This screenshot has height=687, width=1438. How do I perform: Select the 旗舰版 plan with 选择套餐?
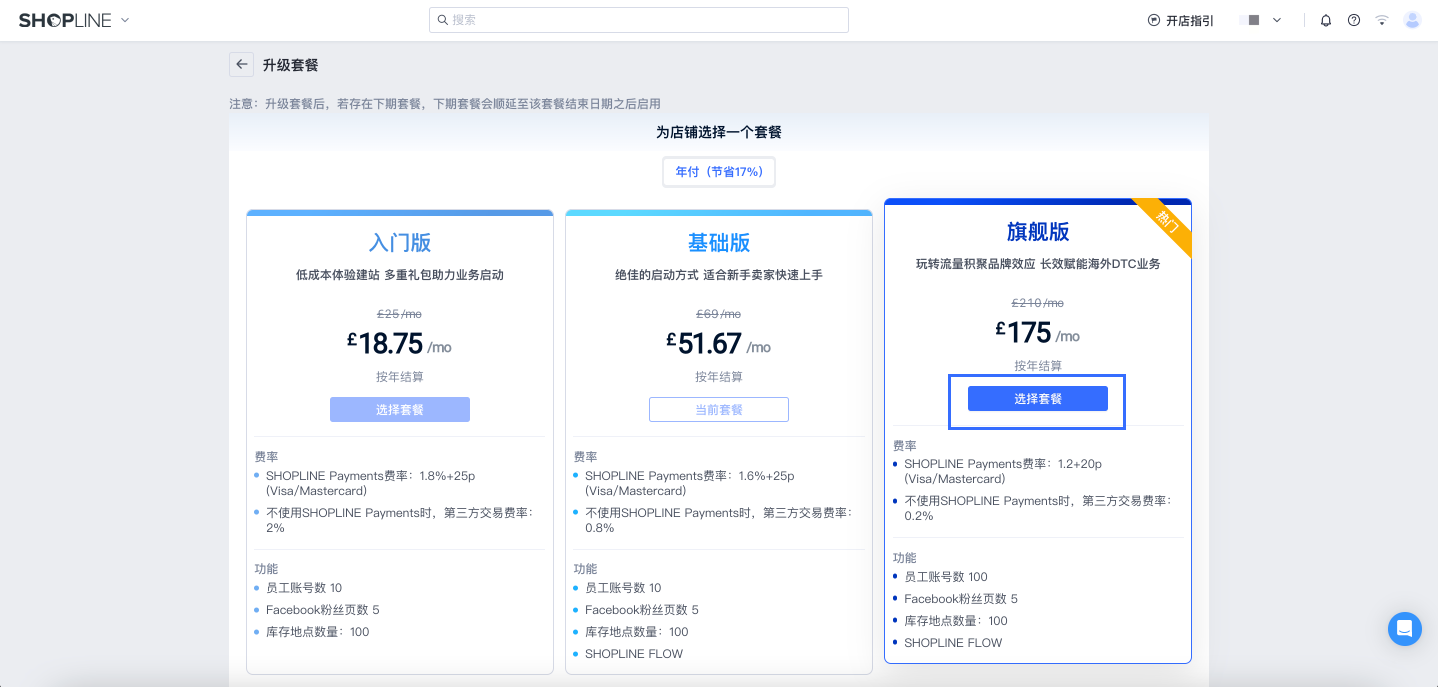[x=1038, y=399]
